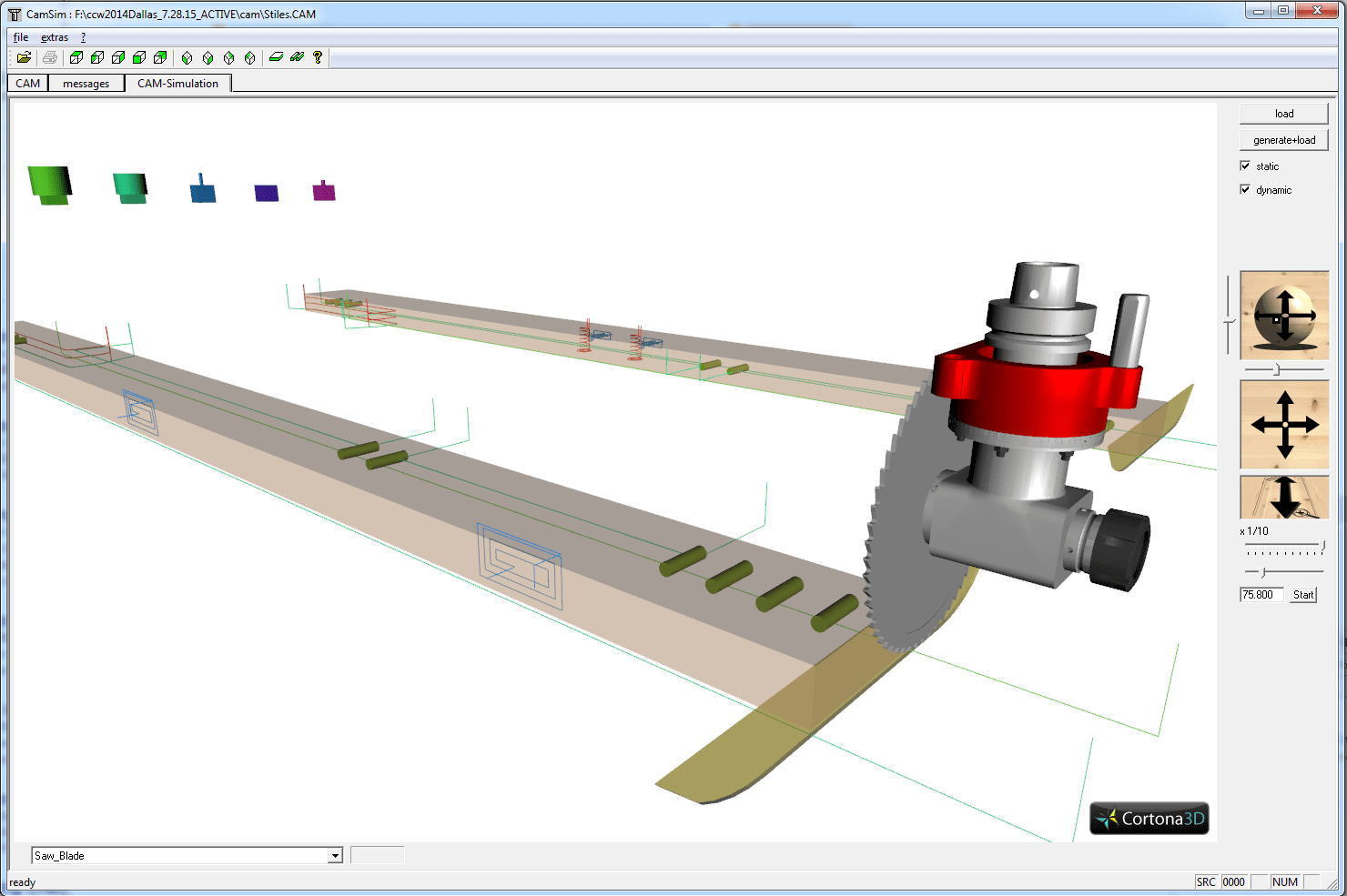Enable the static checkbox
Screen dimensions: 1347x896
point(1245,166)
